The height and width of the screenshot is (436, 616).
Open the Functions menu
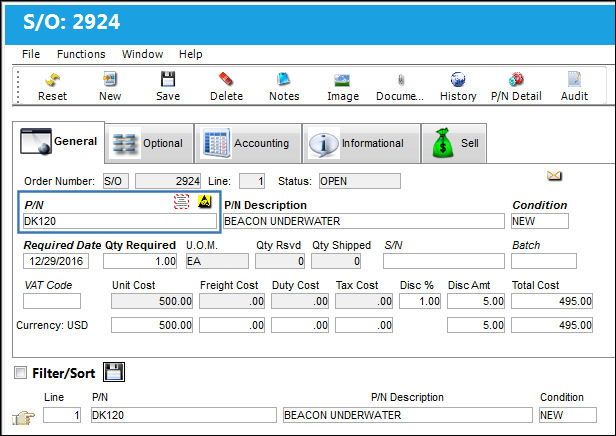[x=81, y=54]
